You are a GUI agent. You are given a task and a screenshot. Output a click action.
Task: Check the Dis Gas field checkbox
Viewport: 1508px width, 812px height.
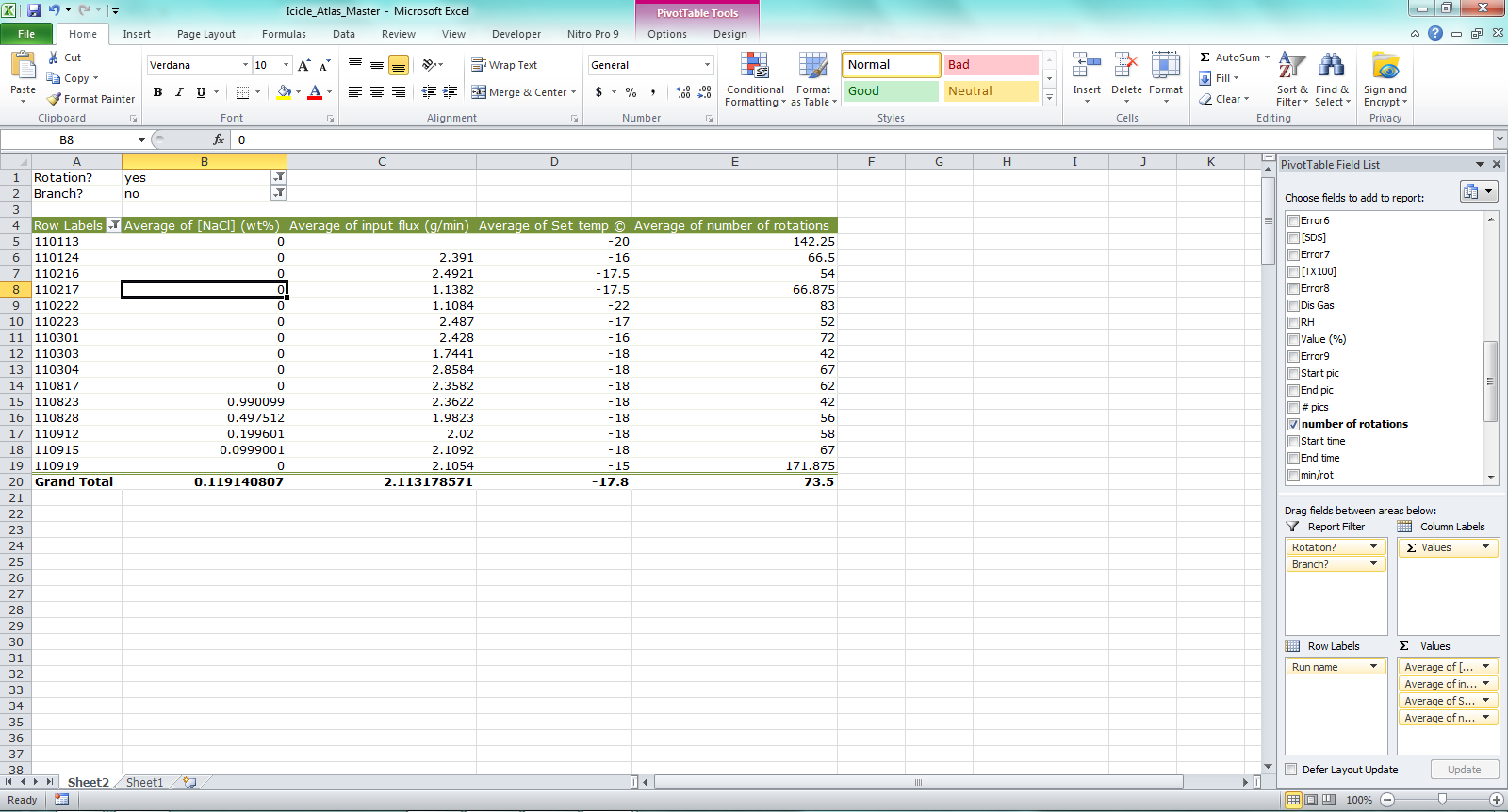click(x=1293, y=306)
